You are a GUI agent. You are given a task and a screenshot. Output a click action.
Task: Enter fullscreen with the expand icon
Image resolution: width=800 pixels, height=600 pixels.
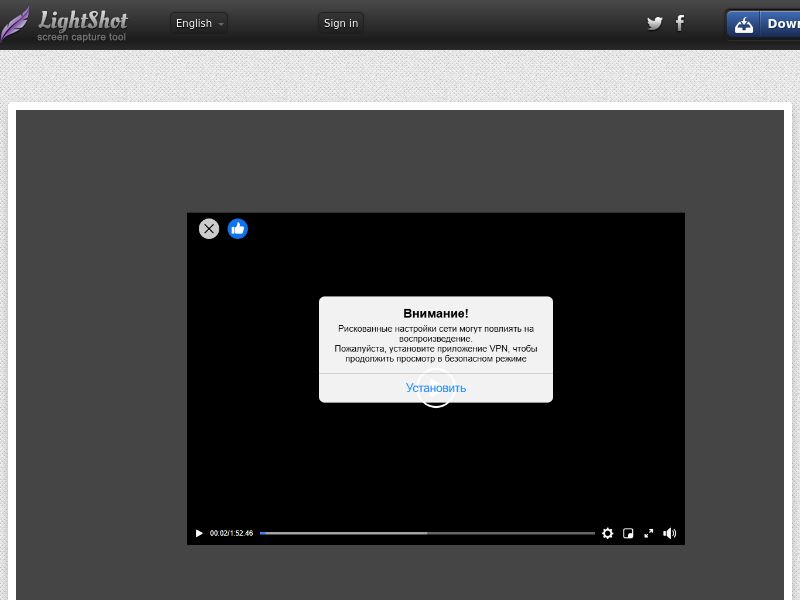click(x=648, y=533)
